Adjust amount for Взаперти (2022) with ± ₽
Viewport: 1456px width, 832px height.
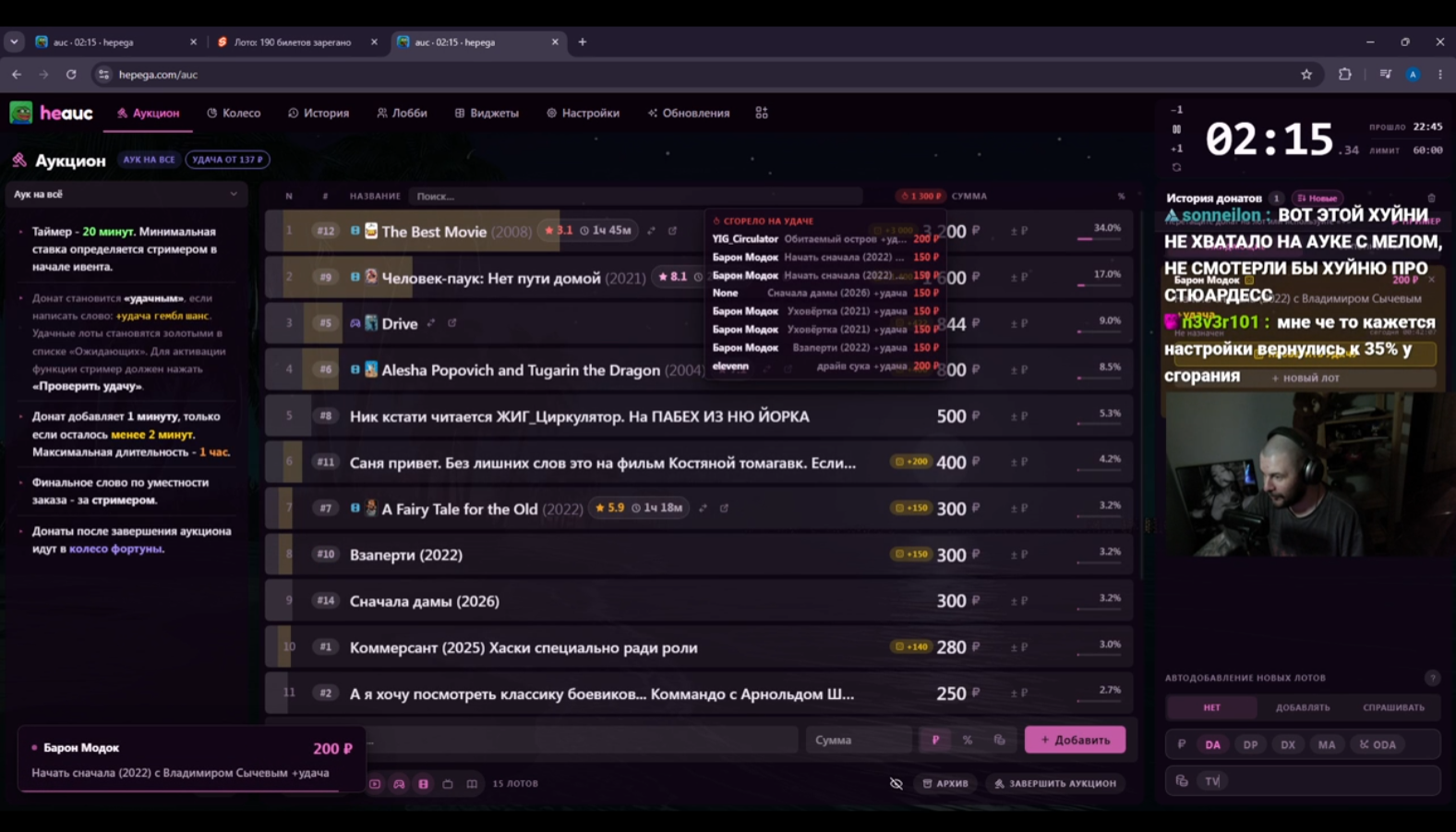[x=1018, y=555]
